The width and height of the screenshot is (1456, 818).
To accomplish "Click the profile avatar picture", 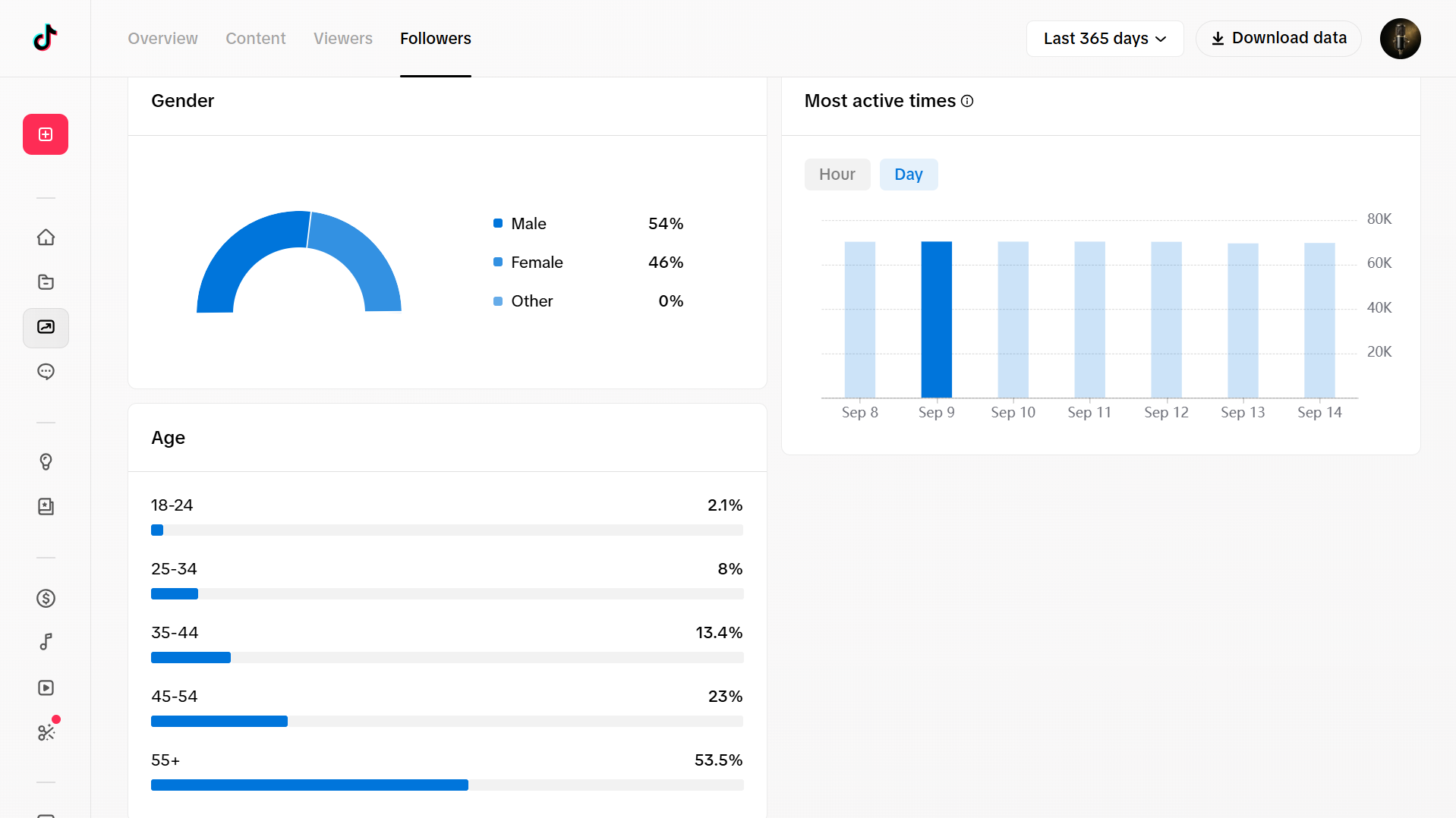I will [1401, 39].
